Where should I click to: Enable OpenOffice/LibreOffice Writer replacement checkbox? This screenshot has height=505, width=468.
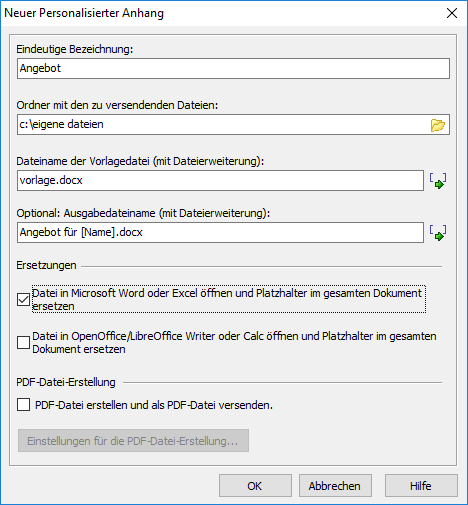pyautogui.click(x=23, y=342)
